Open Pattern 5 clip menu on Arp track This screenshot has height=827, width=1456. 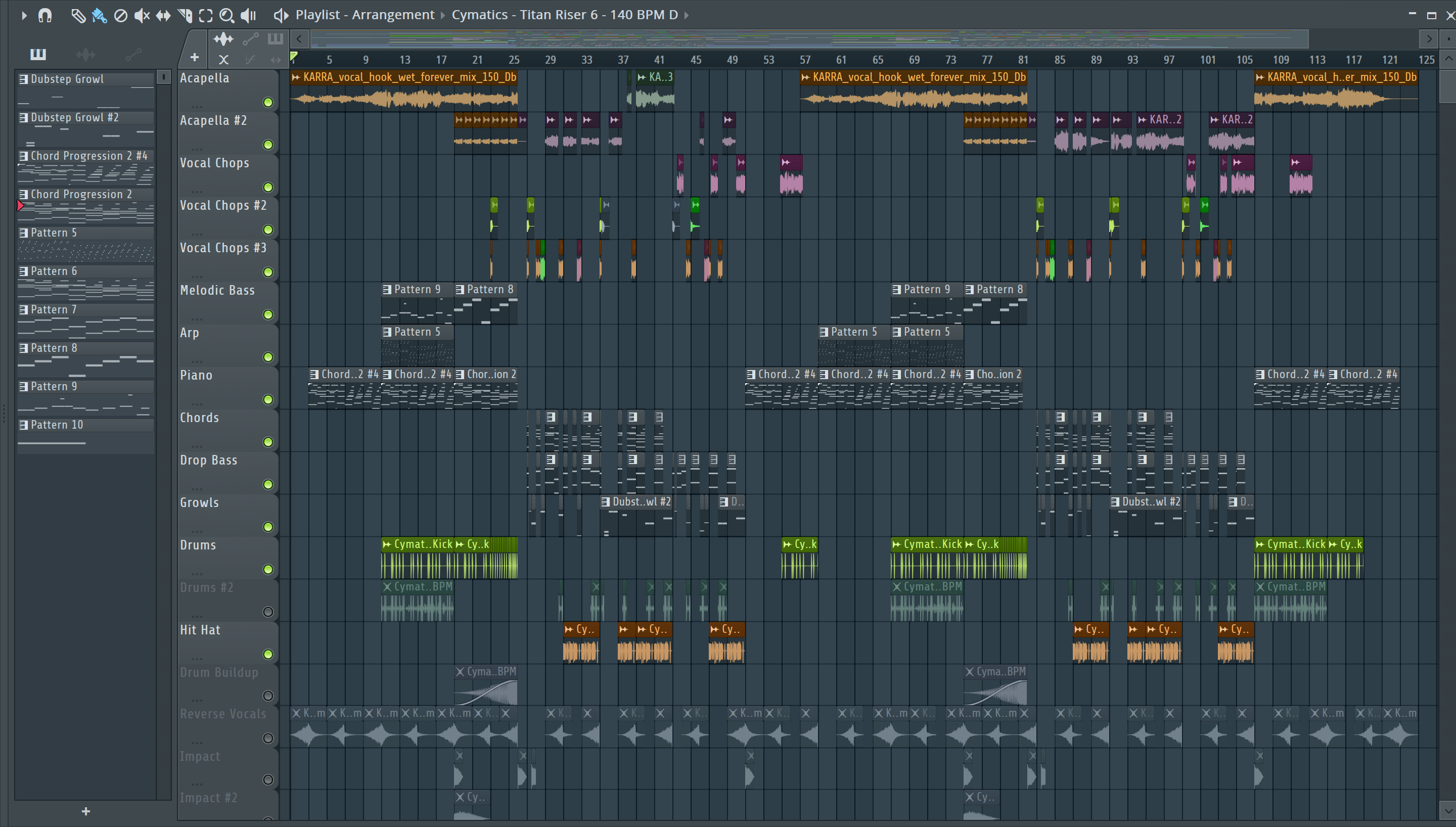click(387, 332)
